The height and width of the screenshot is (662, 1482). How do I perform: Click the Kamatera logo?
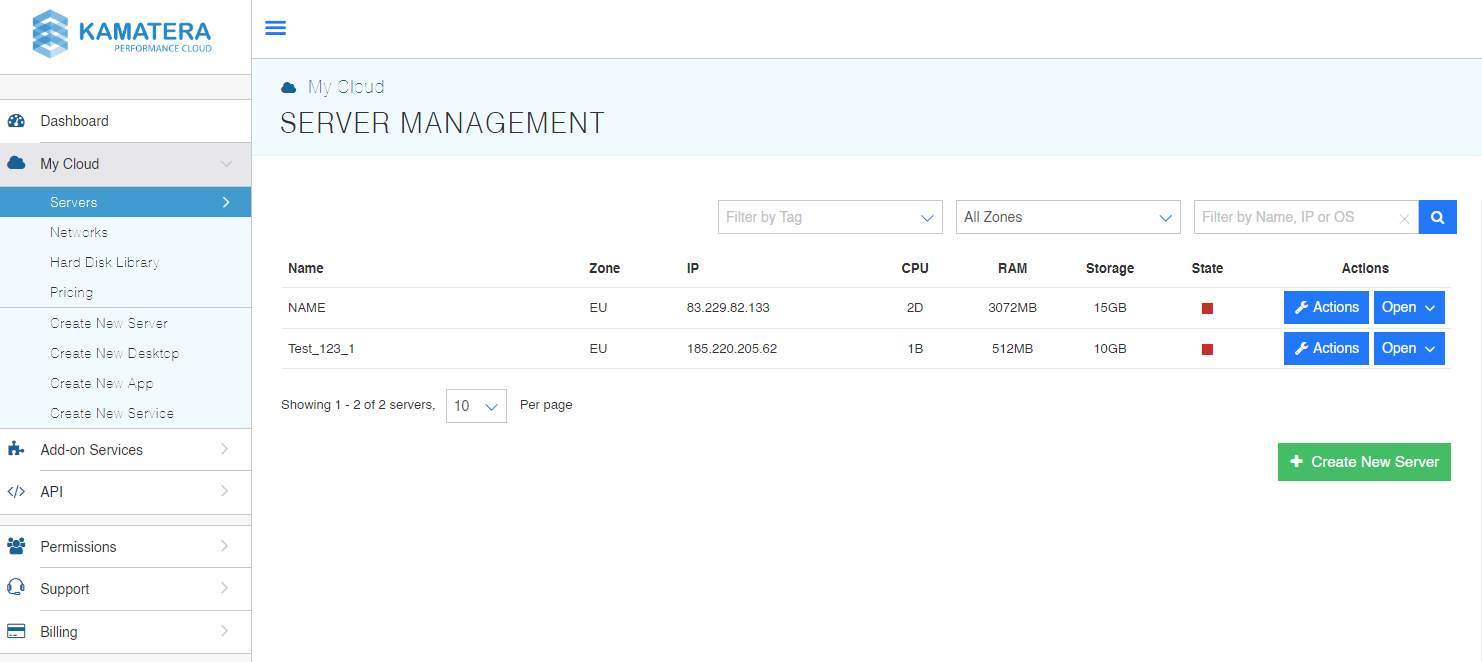pos(122,35)
